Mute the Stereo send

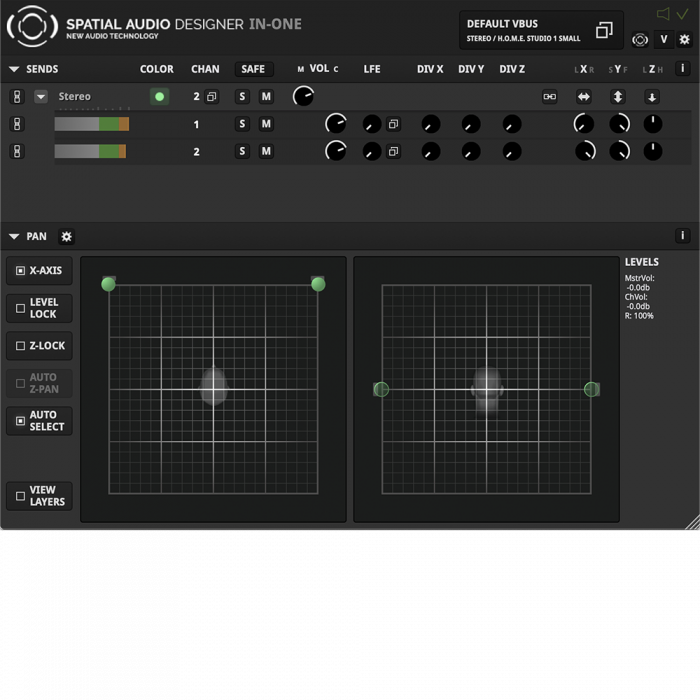click(266, 96)
